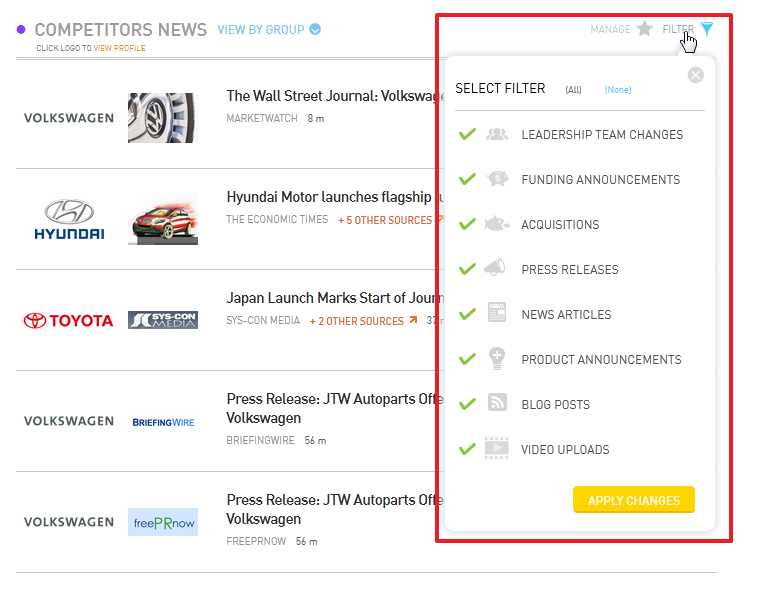Click the Toyota logo
This screenshot has width=757, height=594.
point(69,320)
